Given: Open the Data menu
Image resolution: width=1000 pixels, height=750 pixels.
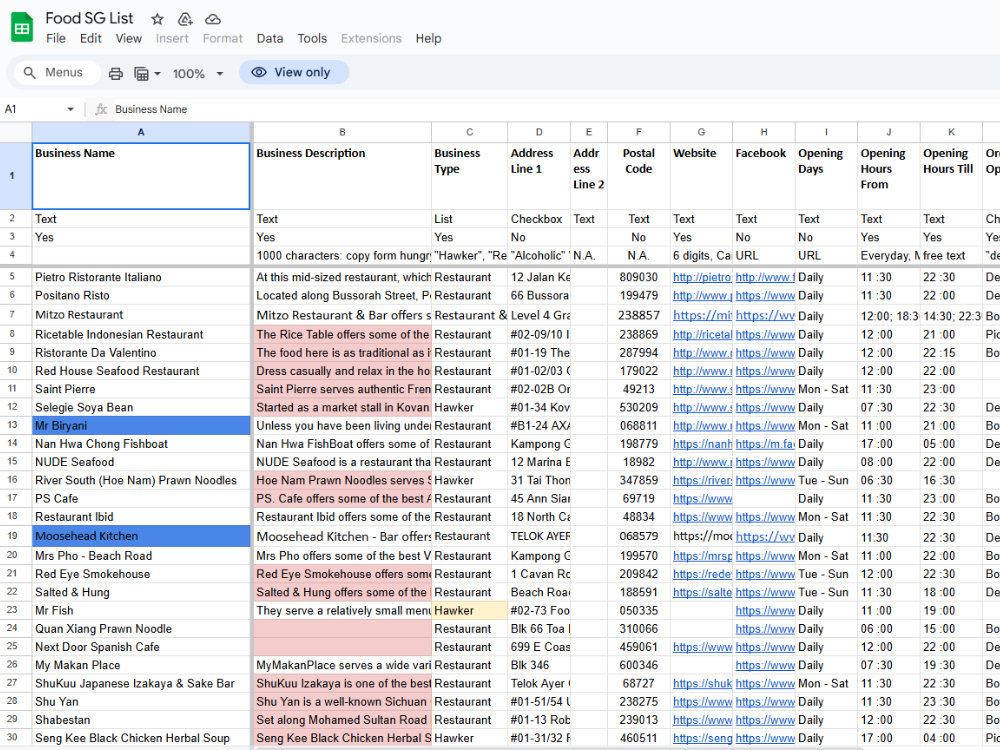Looking at the screenshot, I should (270, 38).
